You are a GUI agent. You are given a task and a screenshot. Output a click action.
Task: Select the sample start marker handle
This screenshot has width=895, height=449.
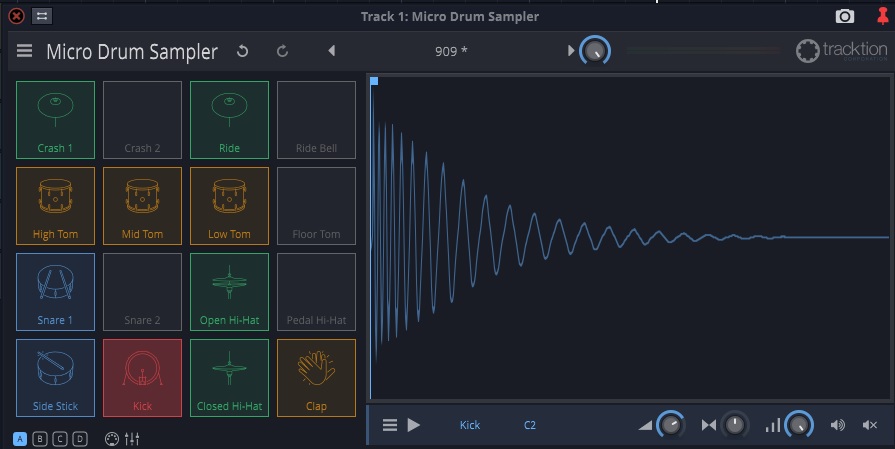(374, 82)
